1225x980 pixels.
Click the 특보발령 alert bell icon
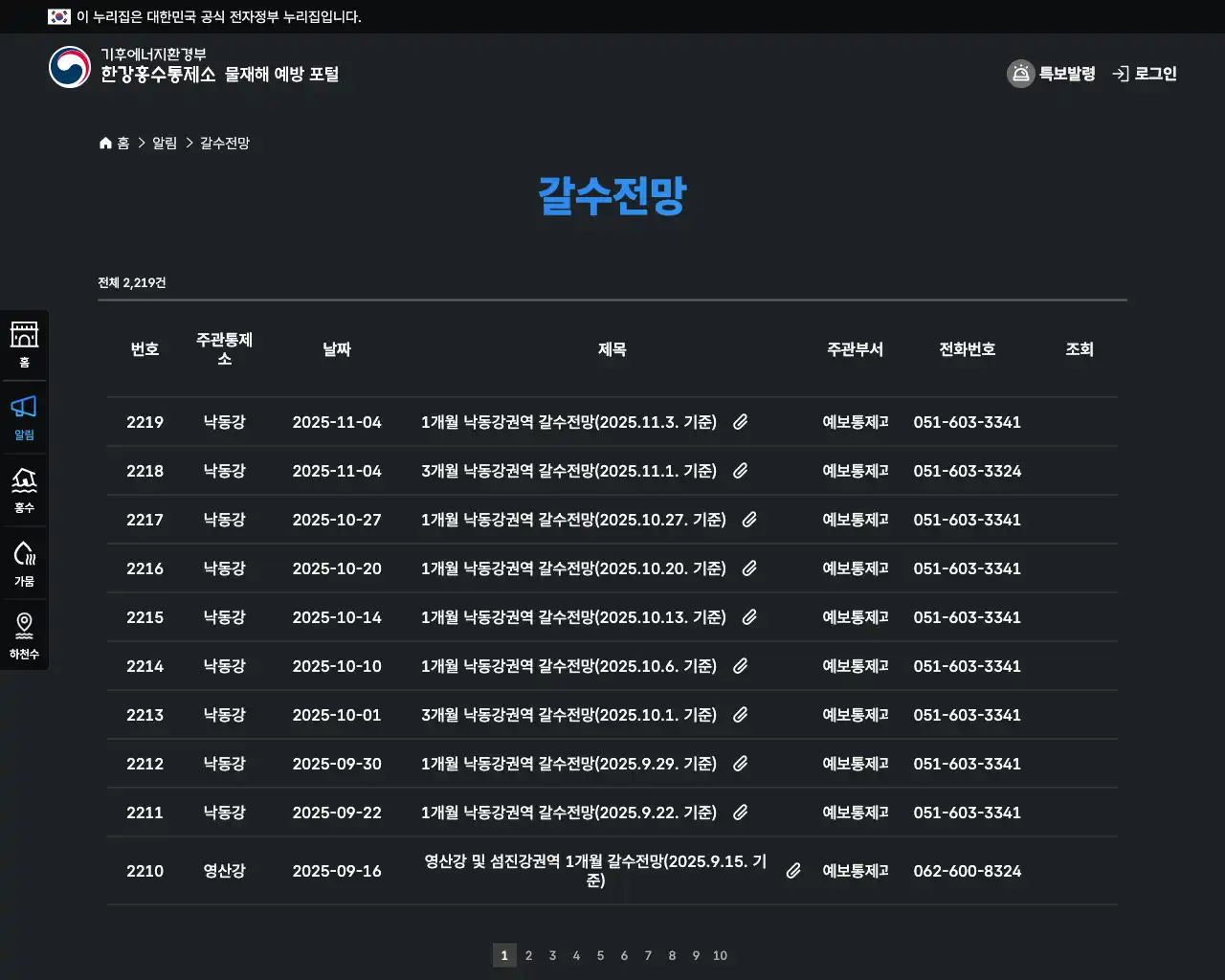(x=1019, y=73)
